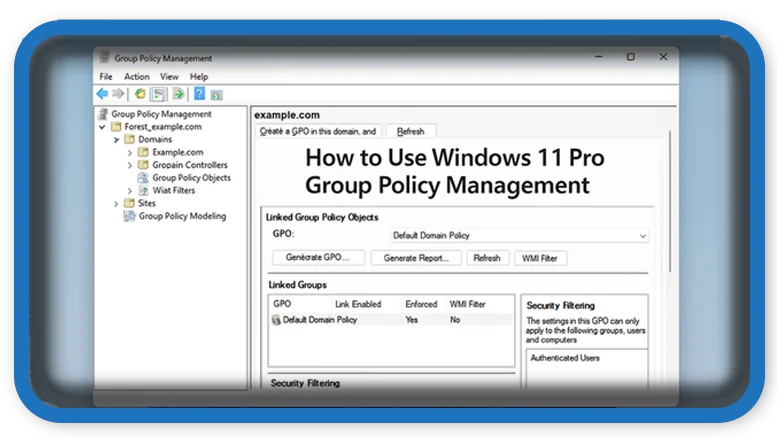Click the WMI Filter column header
Viewport: 777px width, 441px height.
pyautogui.click(x=467, y=304)
